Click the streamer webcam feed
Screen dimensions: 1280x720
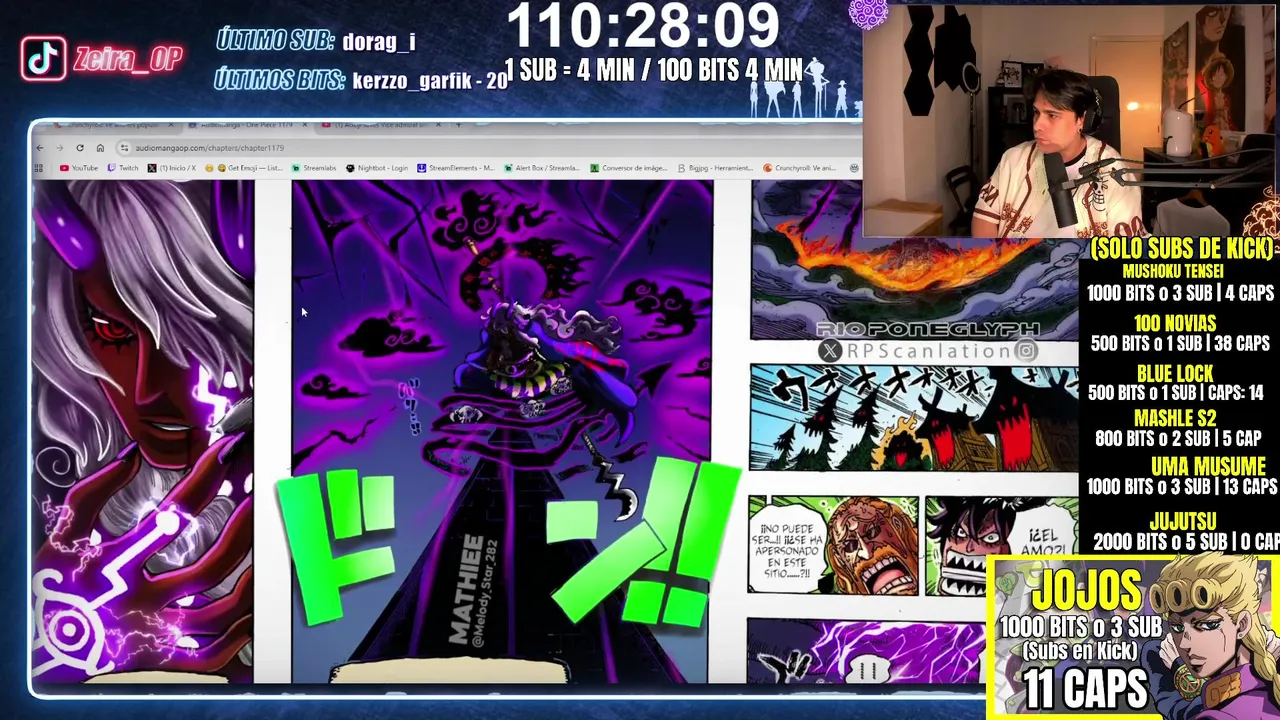pos(1071,120)
